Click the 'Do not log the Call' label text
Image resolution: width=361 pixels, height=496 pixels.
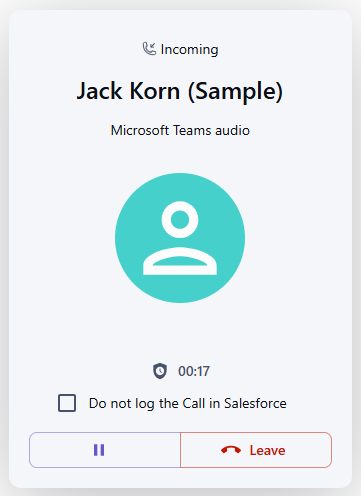147,403
